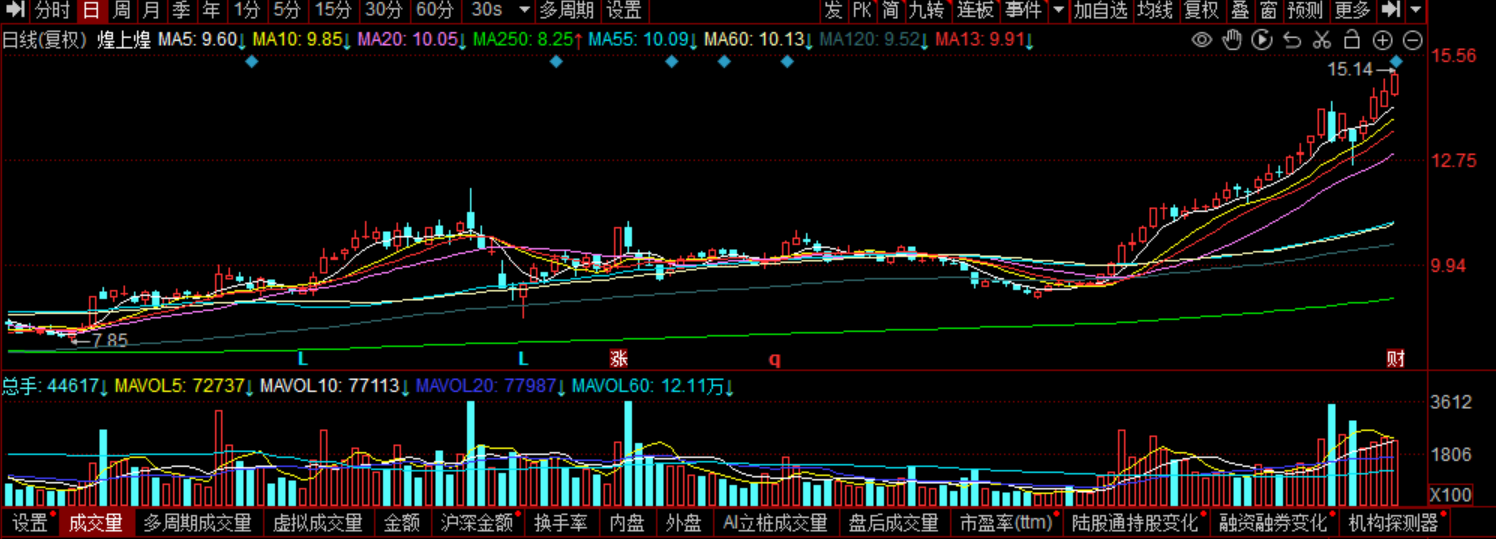This screenshot has width=1496, height=539.
Task: Open the 30s interval dropdown arrow
Action: point(524,11)
